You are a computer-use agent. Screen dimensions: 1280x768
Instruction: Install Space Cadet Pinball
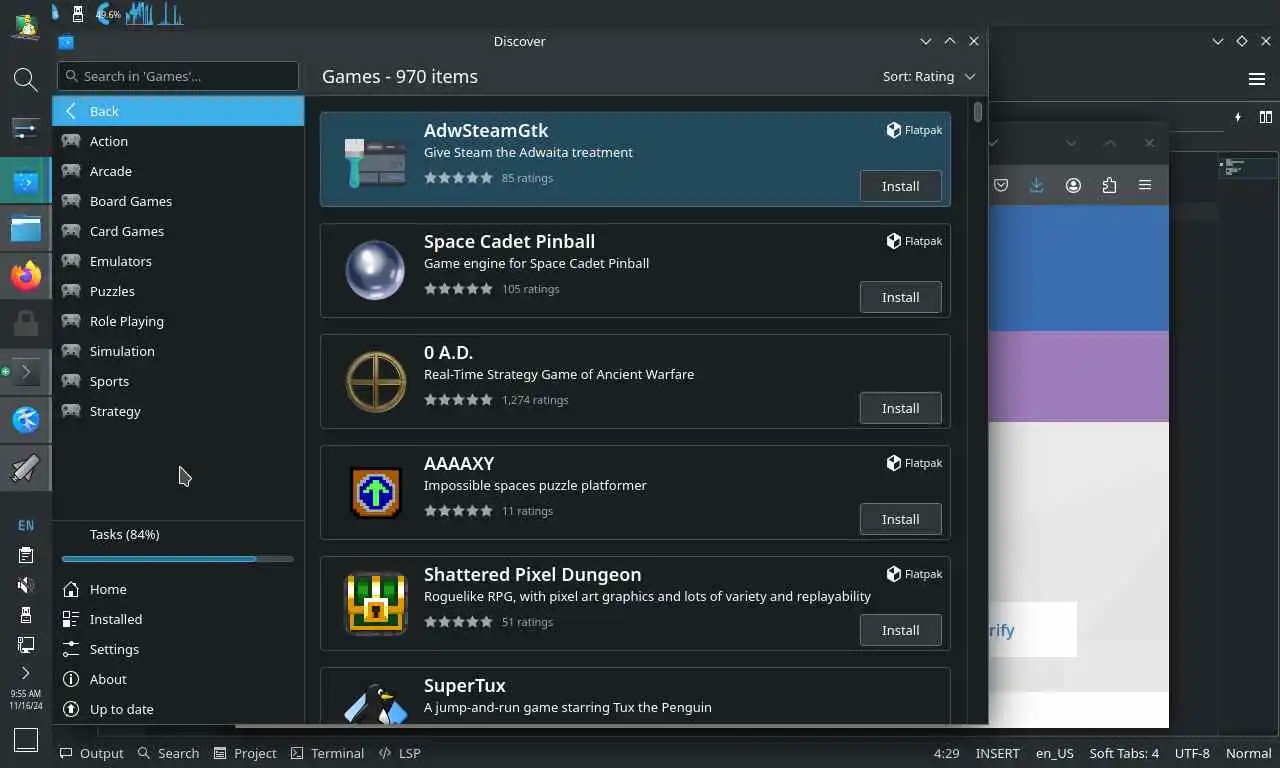pyautogui.click(x=900, y=297)
